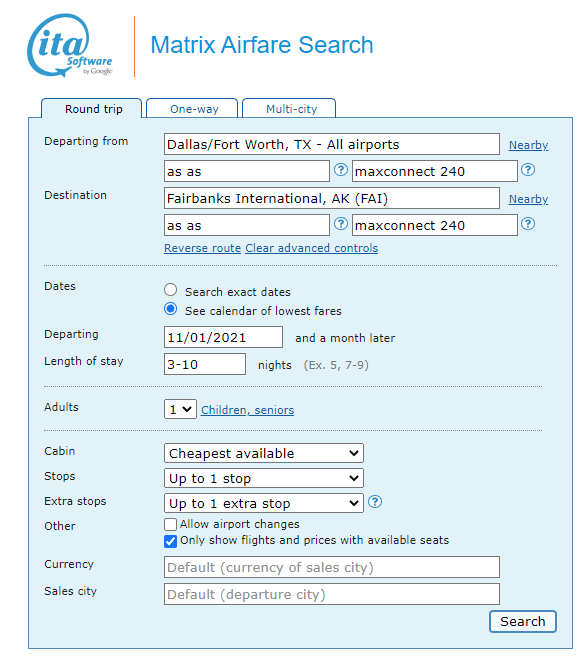Enable Allow airport changes checkbox
Image resolution: width=580 pixels, height=658 pixels.
[170, 525]
